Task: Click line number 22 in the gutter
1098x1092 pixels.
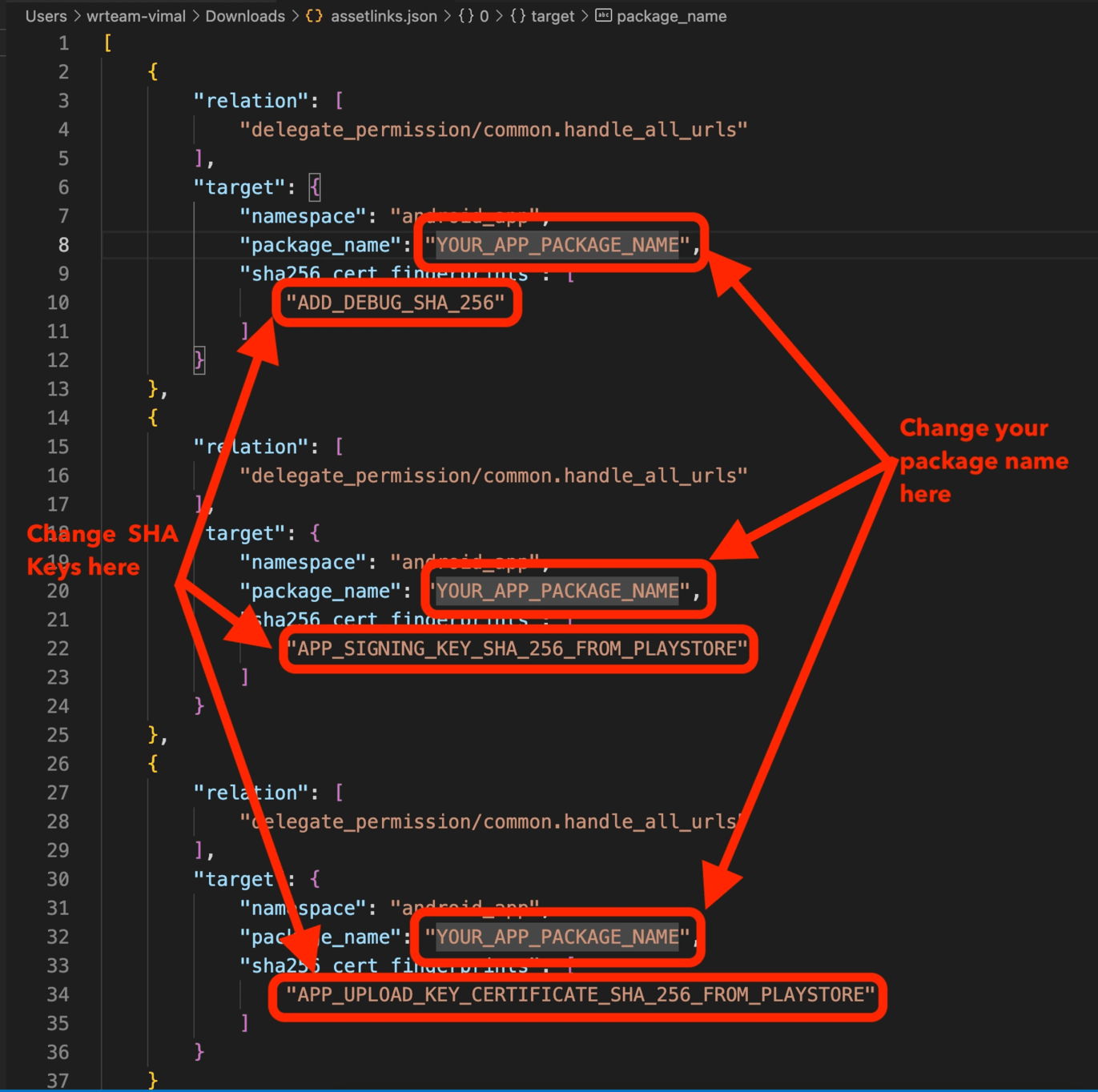Action: click(x=58, y=648)
